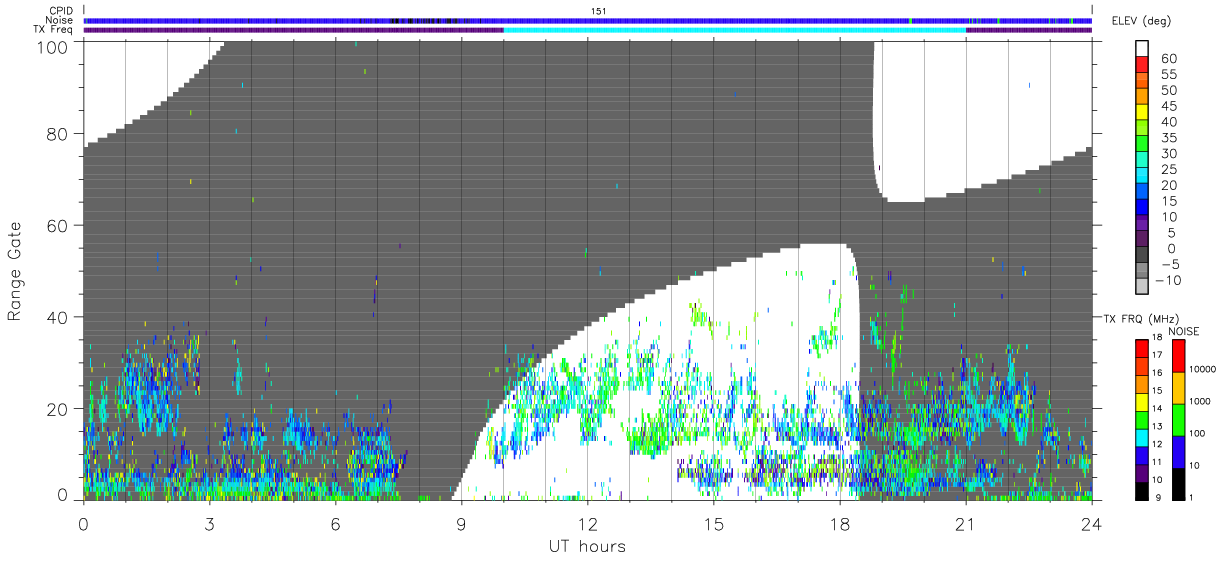Screen dimensions: 1228x567
Task: Select the CPID value 151
Action: [x=598, y=11]
